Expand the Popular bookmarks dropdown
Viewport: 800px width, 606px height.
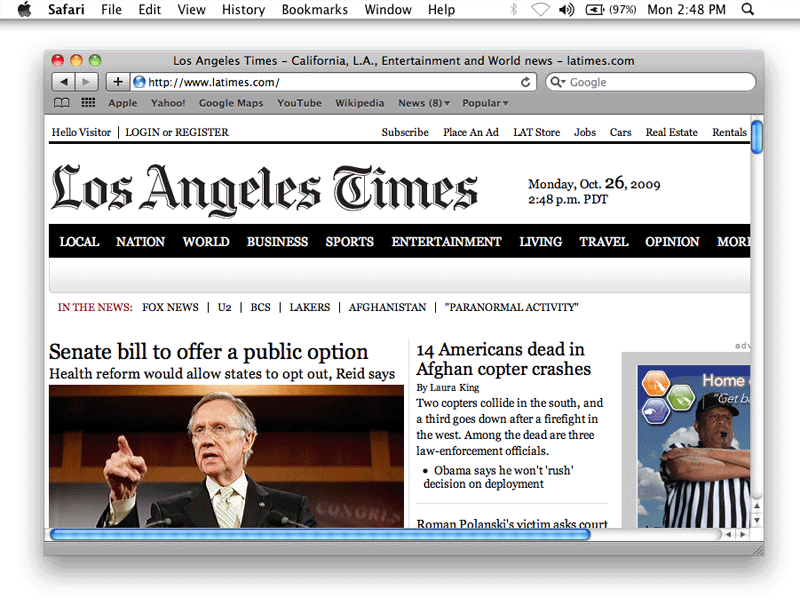[485, 103]
